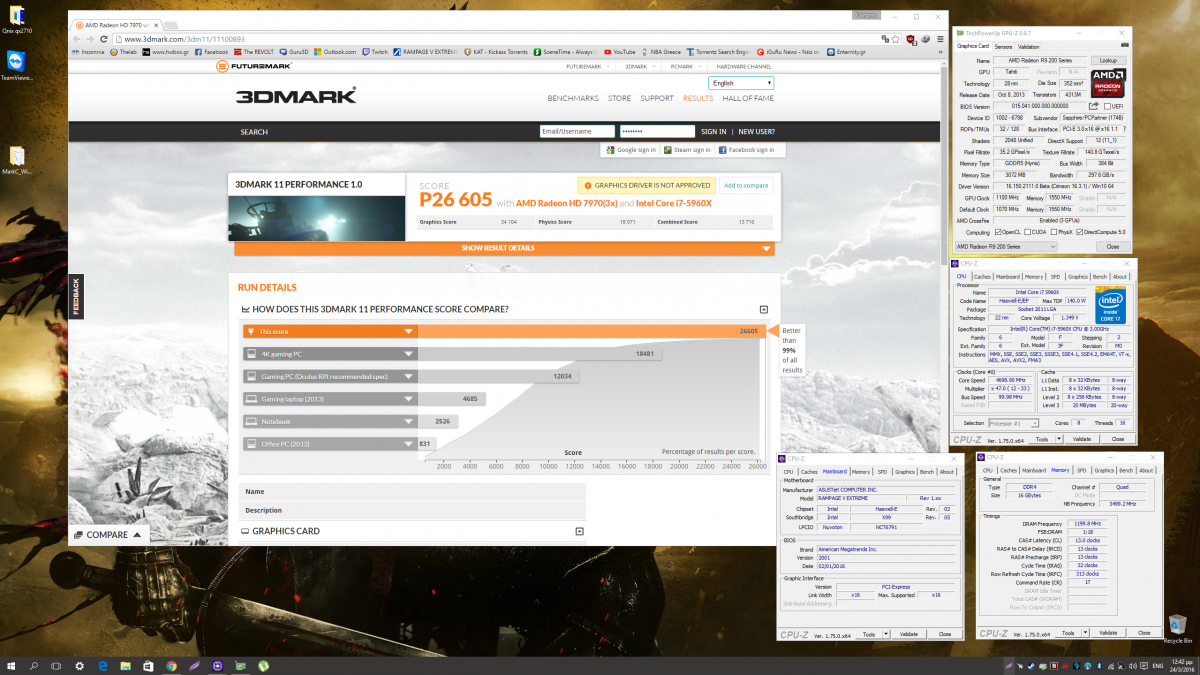Click the 4K gaming PC bar
This screenshot has height=675, width=1200.
point(451,354)
